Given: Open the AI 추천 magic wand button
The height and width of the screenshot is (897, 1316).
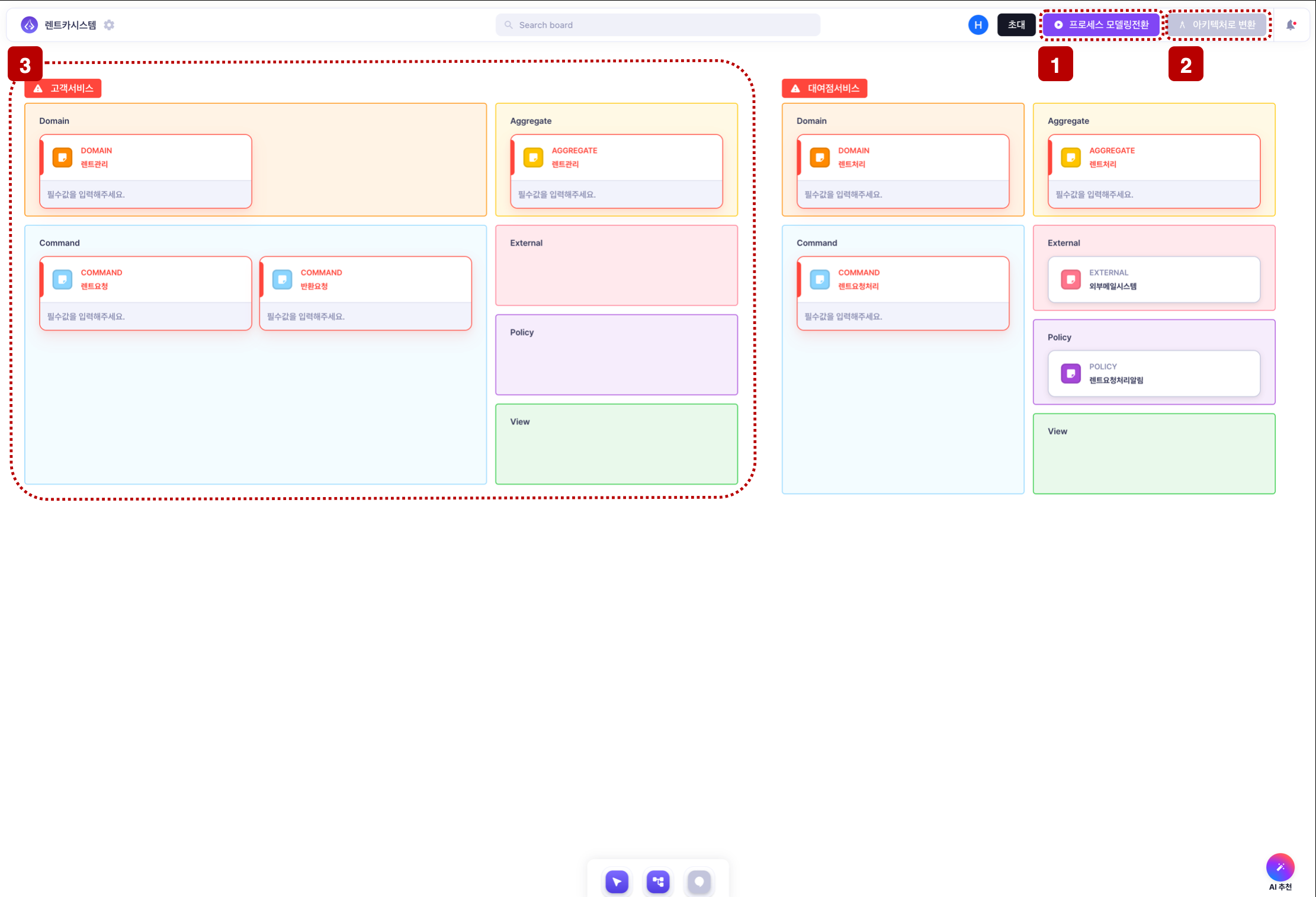Looking at the screenshot, I should (1280, 867).
